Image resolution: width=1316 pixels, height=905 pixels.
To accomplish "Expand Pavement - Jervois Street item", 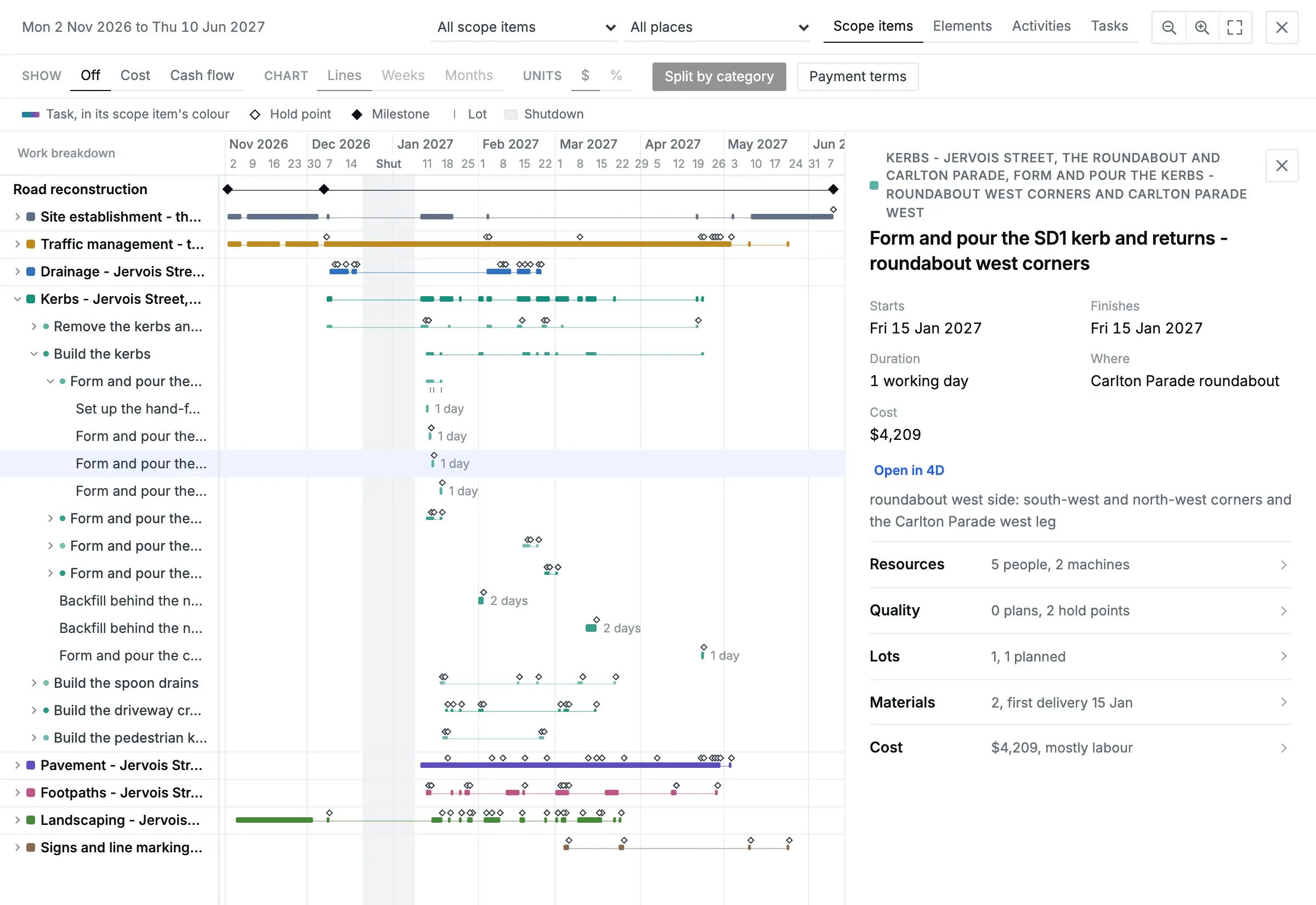I will pos(17,766).
